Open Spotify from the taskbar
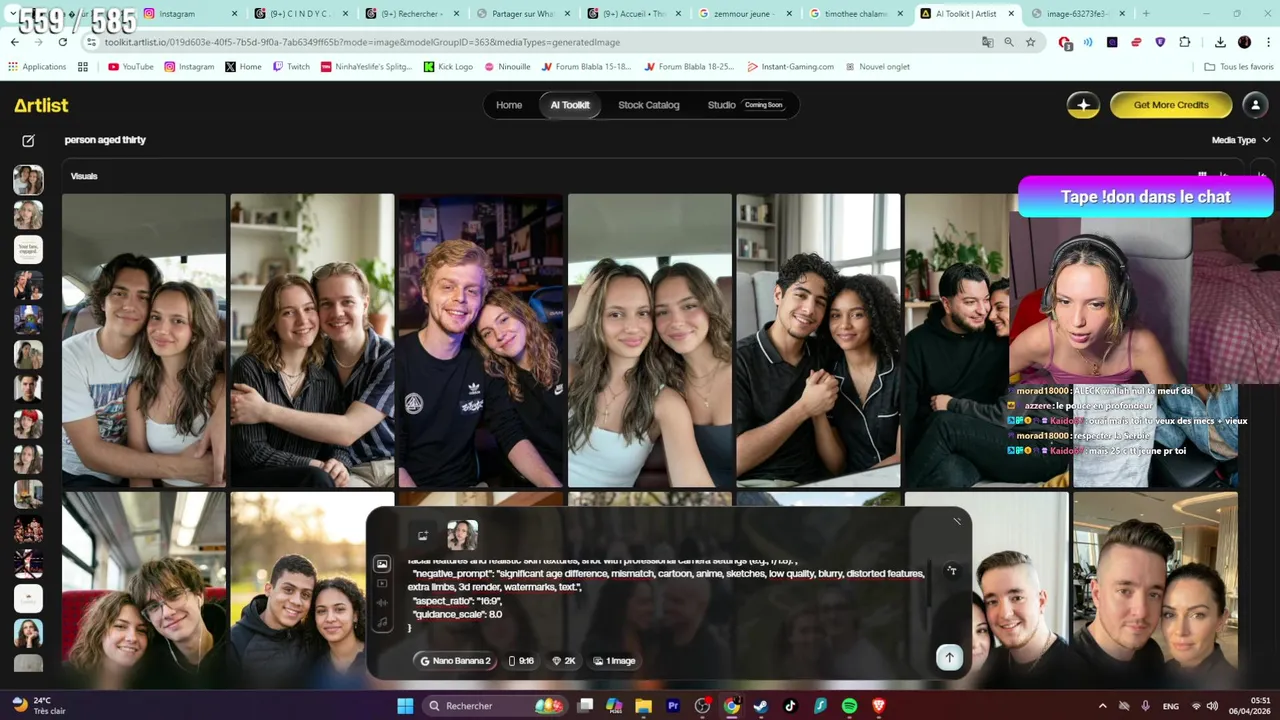The width and height of the screenshot is (1280, 720). point(849,706)
